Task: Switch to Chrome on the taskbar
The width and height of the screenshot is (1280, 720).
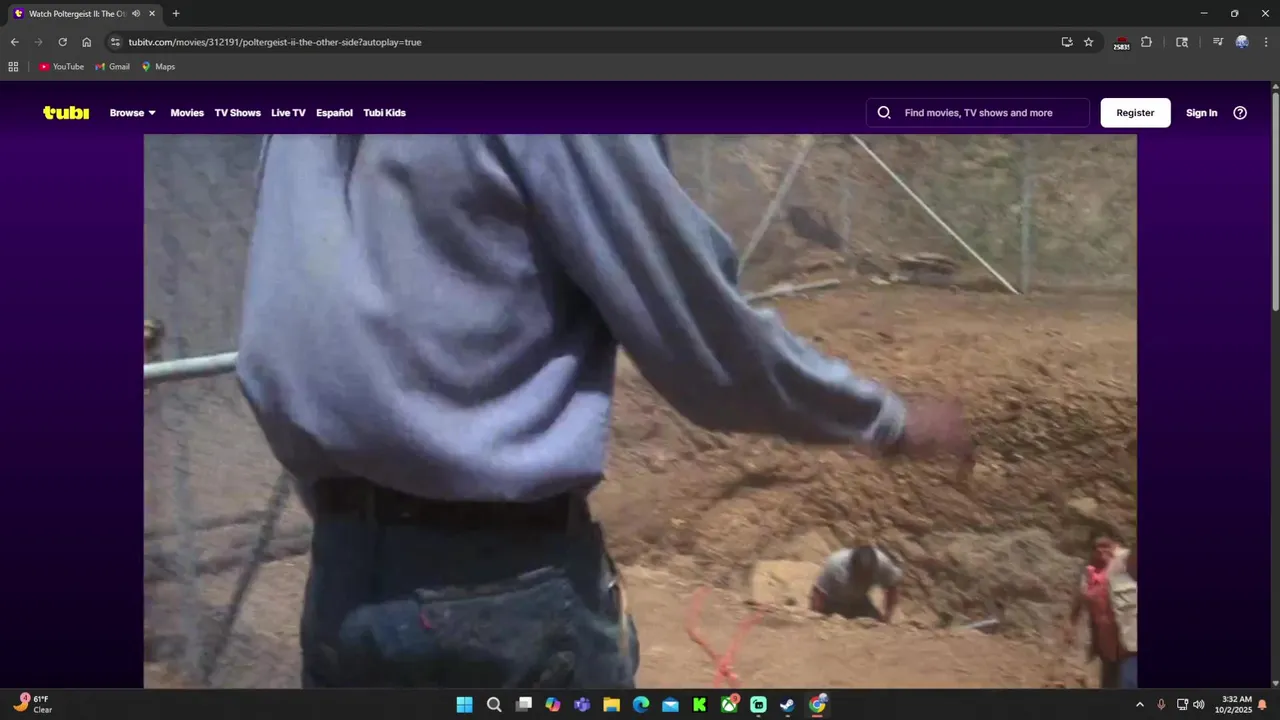Action: click(x=818, y=704)
